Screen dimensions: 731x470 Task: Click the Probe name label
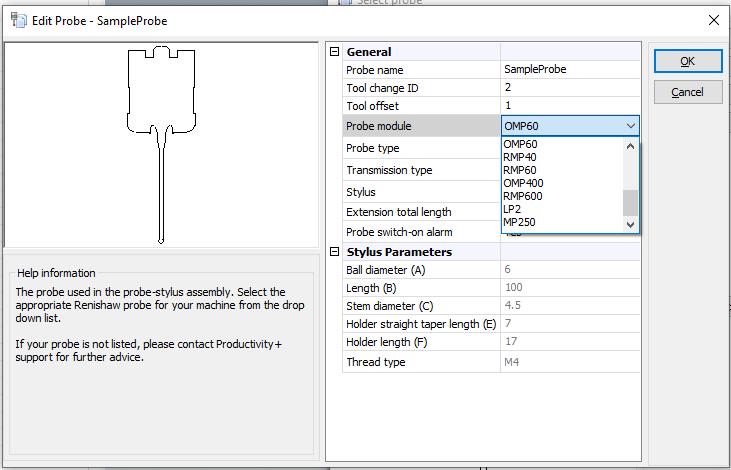[x=374, y=70]
